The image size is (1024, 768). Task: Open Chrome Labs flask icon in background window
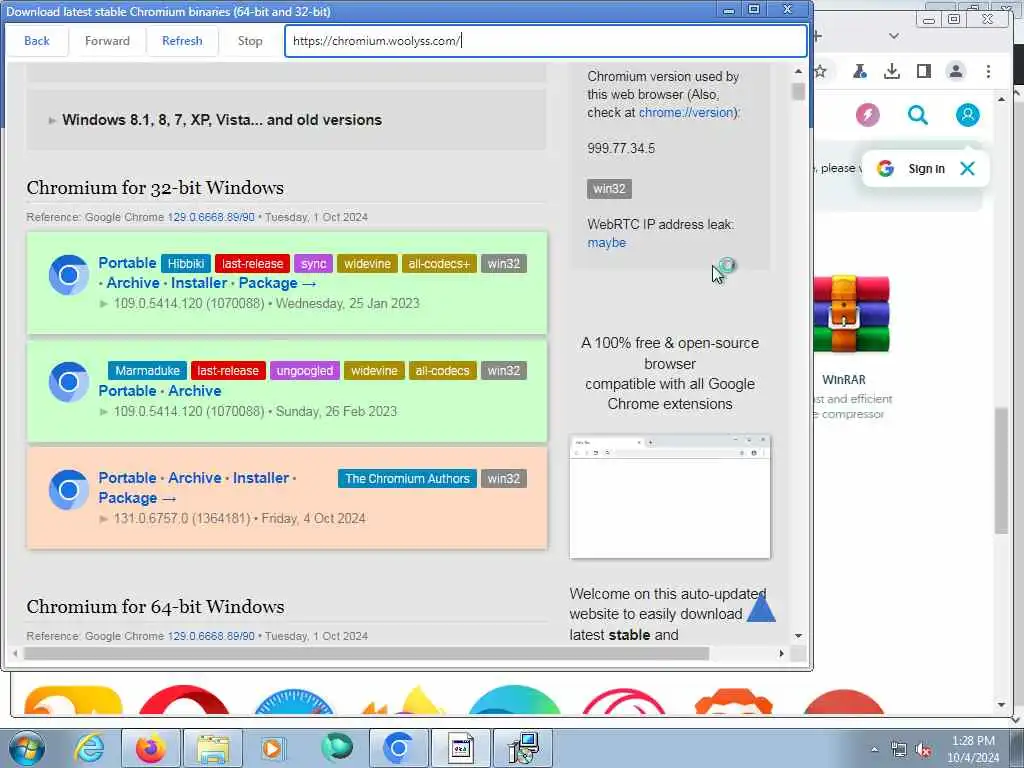coord(859,71)
